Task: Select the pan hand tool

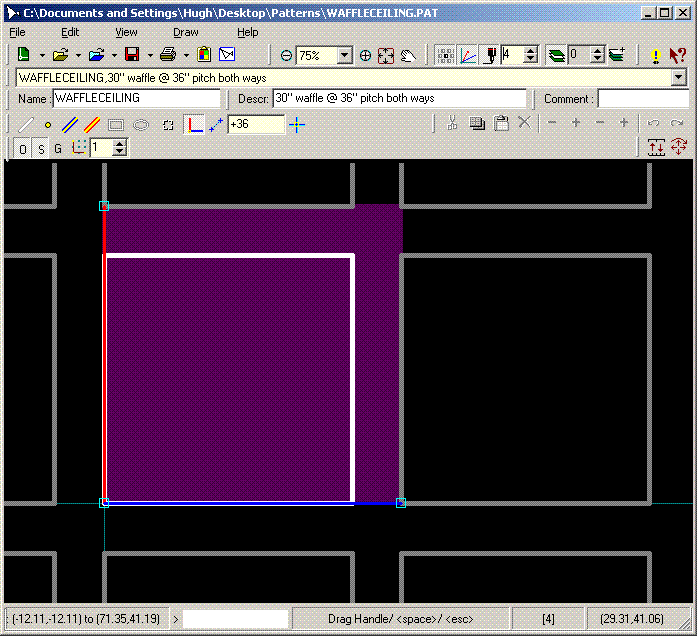Action: click(409, 56)
